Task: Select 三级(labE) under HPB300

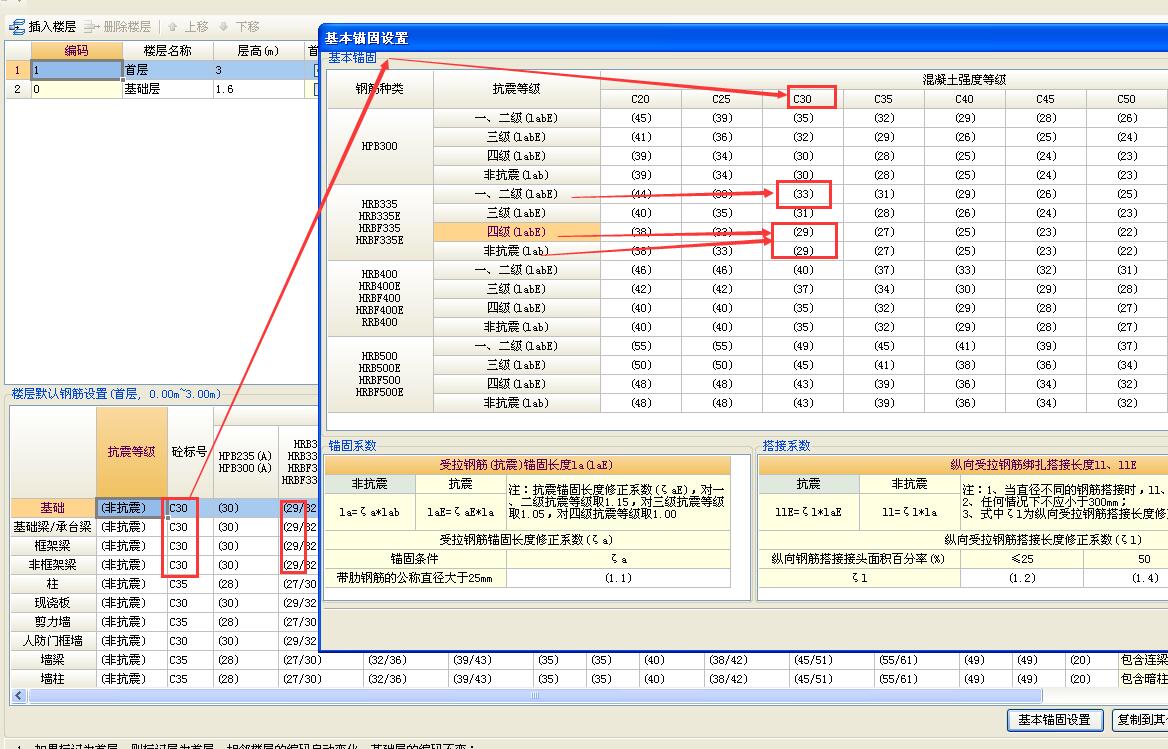Action: [516, 137]
